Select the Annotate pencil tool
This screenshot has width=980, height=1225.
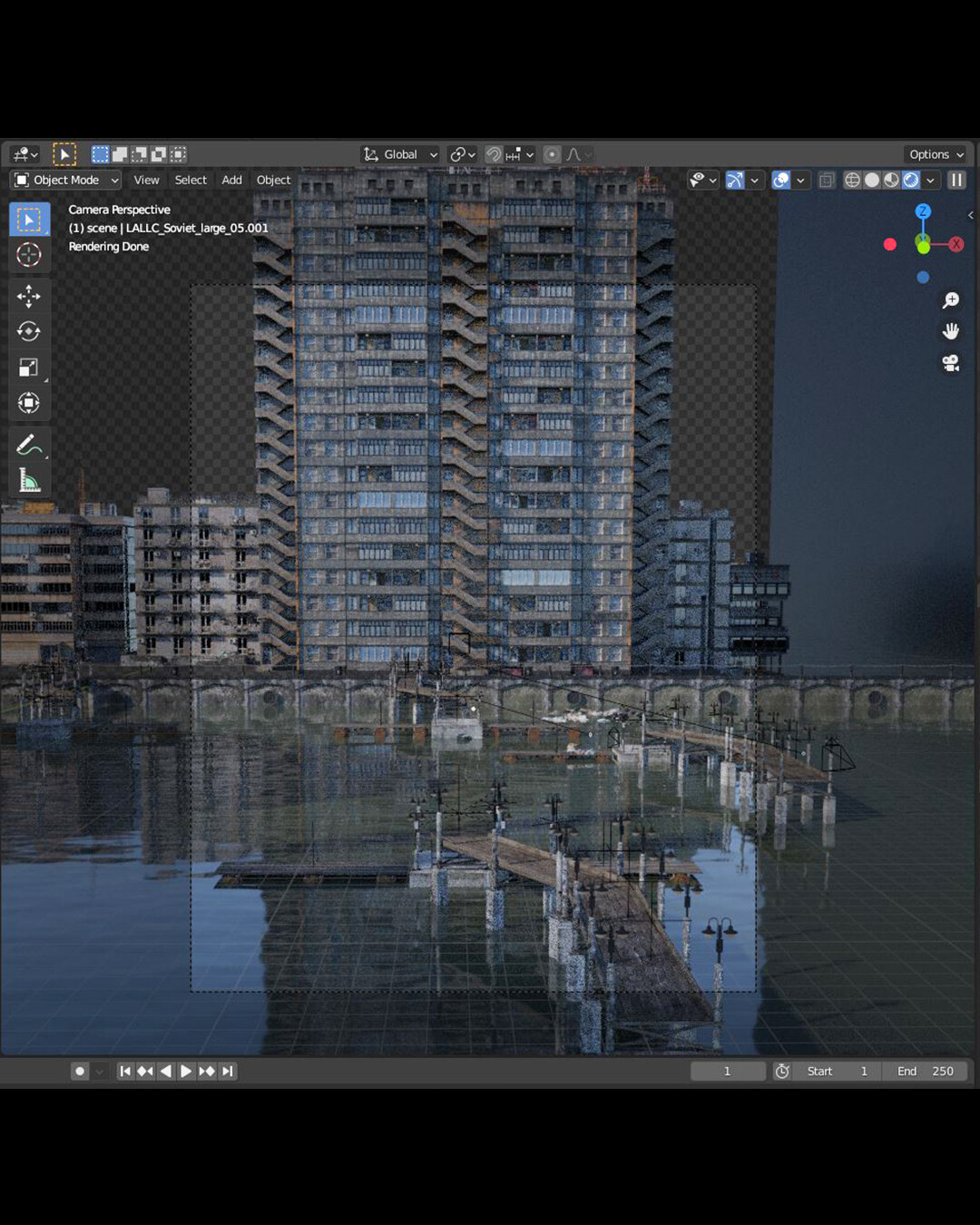[x=29, y=445]
